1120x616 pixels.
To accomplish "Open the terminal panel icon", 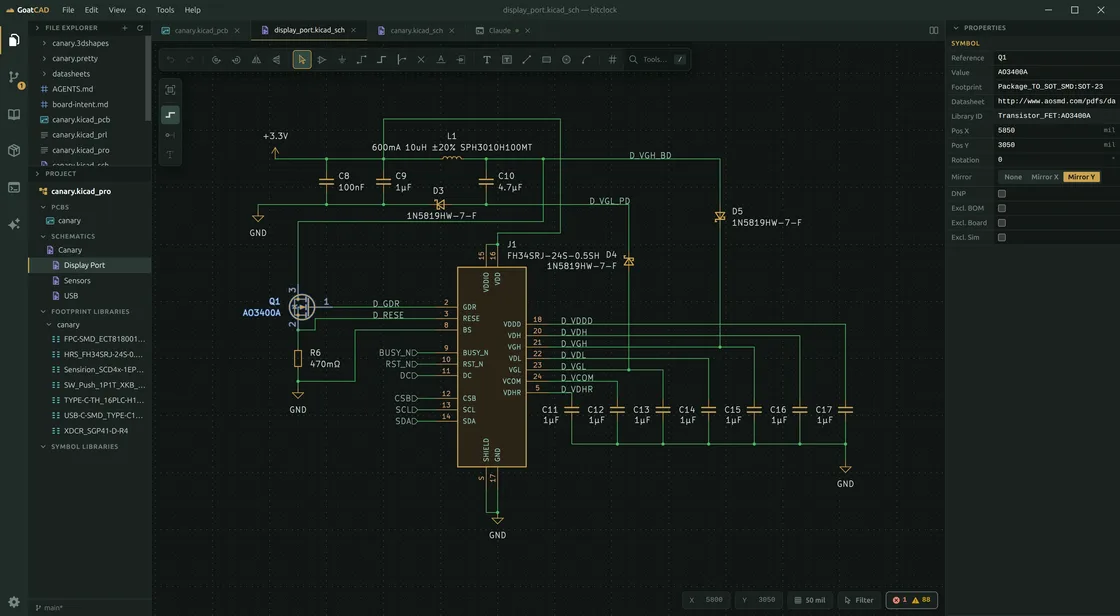I will [x=14, y=188].
